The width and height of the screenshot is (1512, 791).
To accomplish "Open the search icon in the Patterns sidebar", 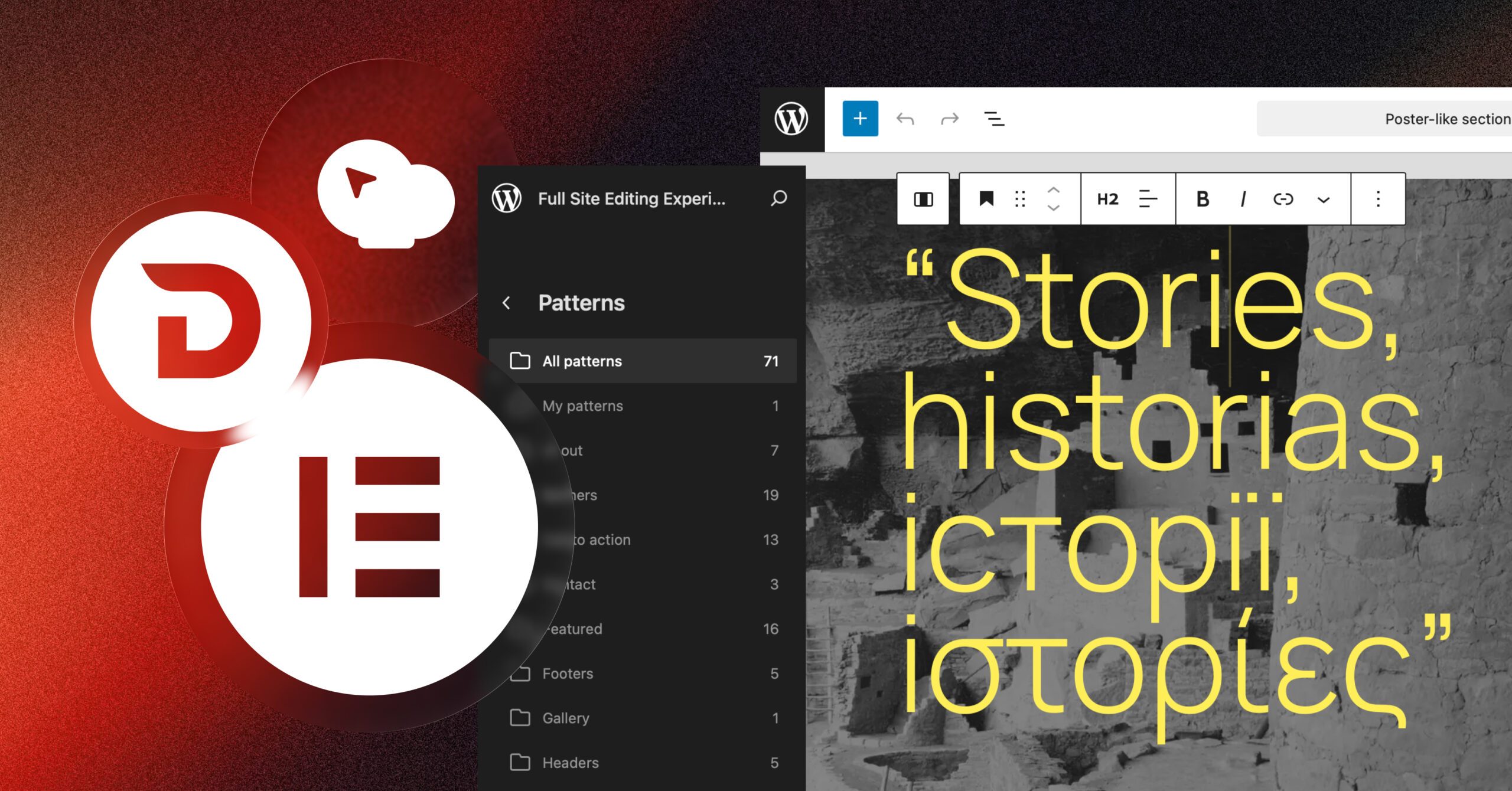I will [x=778, y=198].
